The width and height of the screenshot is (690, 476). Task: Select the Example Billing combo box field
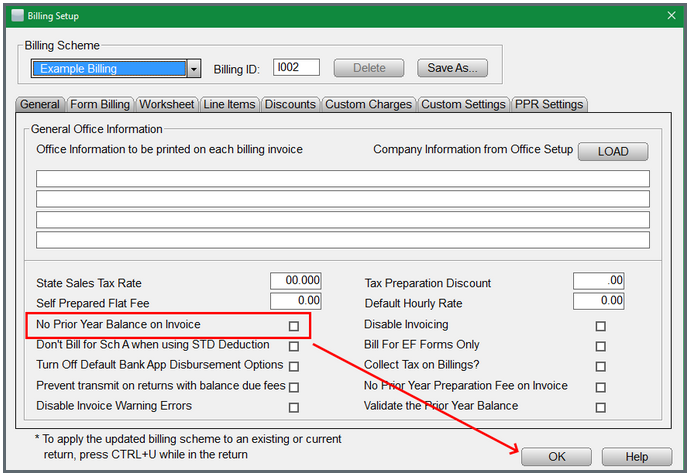109,69
